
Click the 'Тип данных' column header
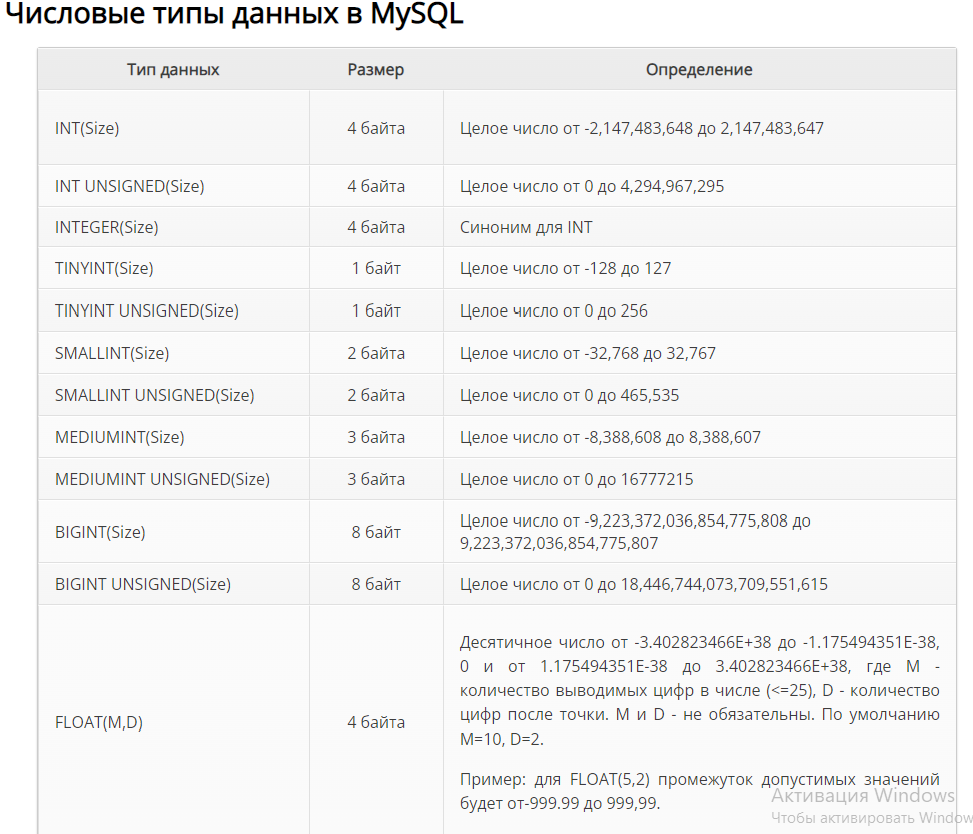[x=173, y=70]
